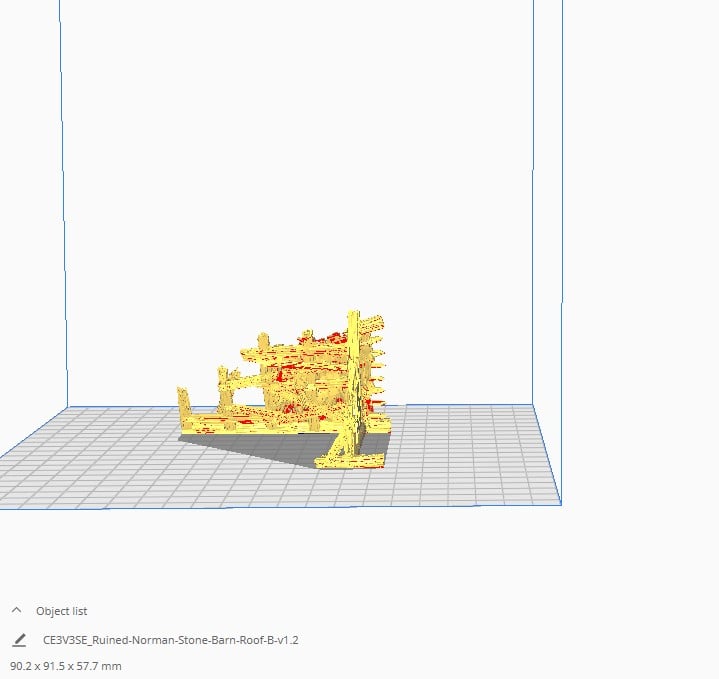Click the 90.2 x 91.5 x 57.7 mm dimensions text
The height and width of the screenshot is (679, 719).
click(66, 666)
